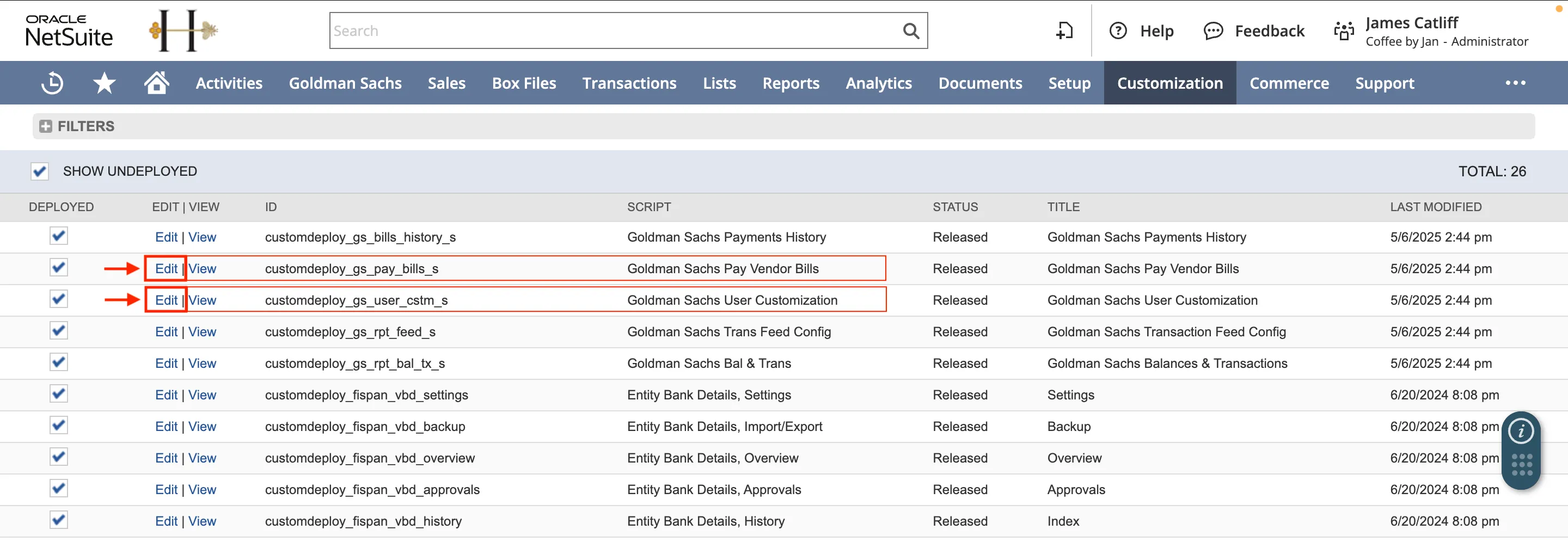Toggle the Show Undeployed checkbox
Image resolution: width=1568 pixels, height=542 pixels.
click(x=40, y=171)
